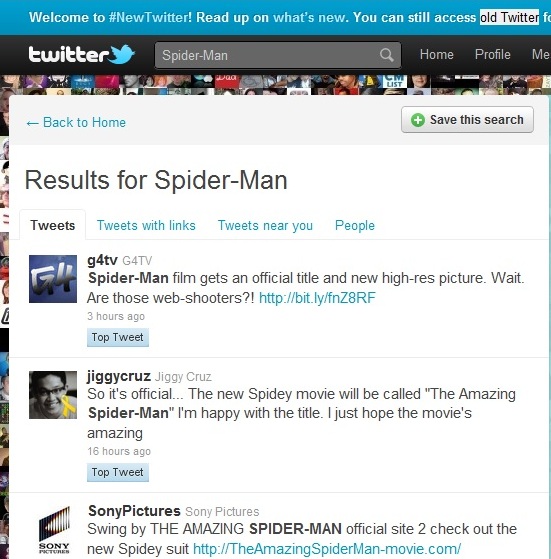Click Back to Home link
Screen dimensions: 551x559
(x=76, y=123)
